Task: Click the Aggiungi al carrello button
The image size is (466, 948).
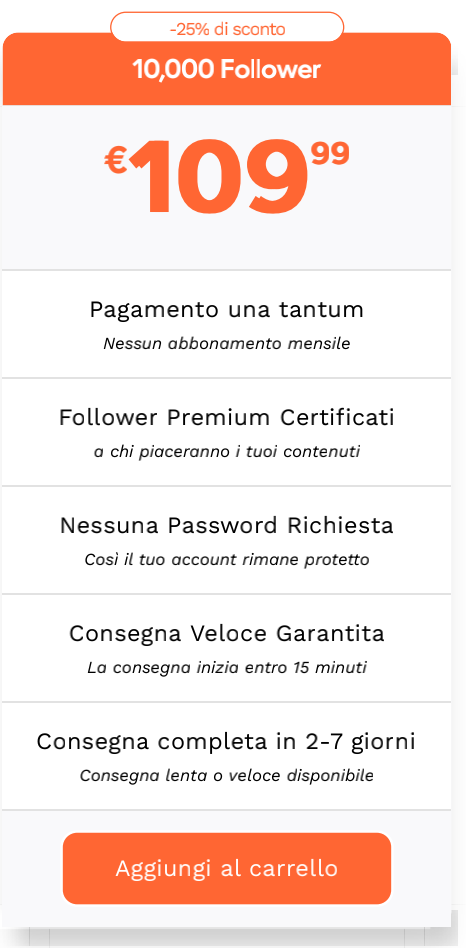Action: click(x=227, y=868)
